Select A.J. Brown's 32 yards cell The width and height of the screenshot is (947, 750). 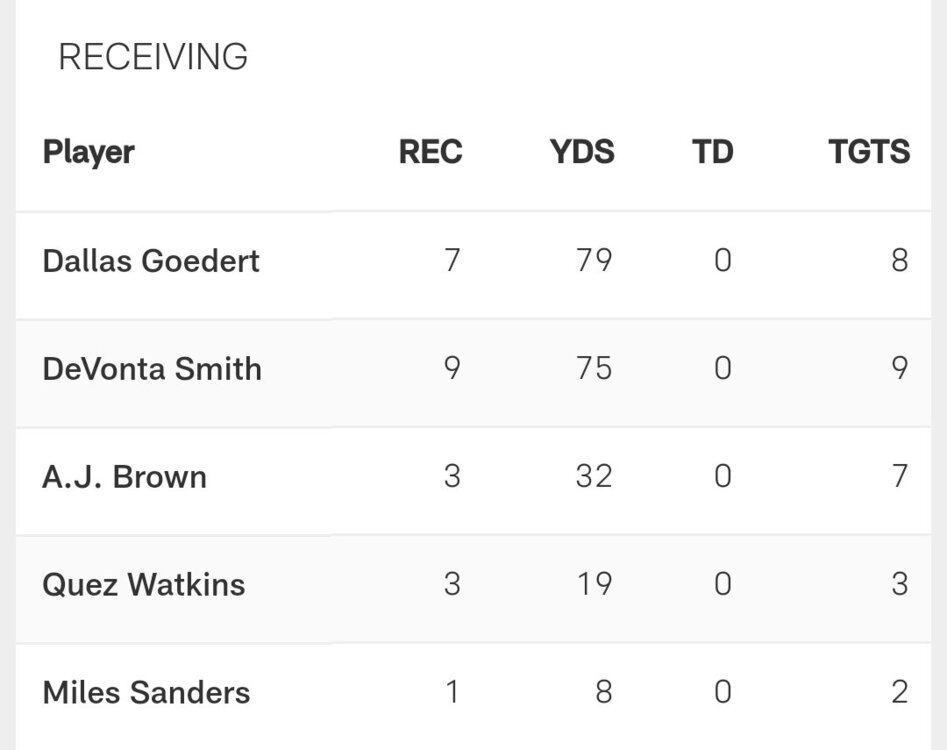coord(593,477)
